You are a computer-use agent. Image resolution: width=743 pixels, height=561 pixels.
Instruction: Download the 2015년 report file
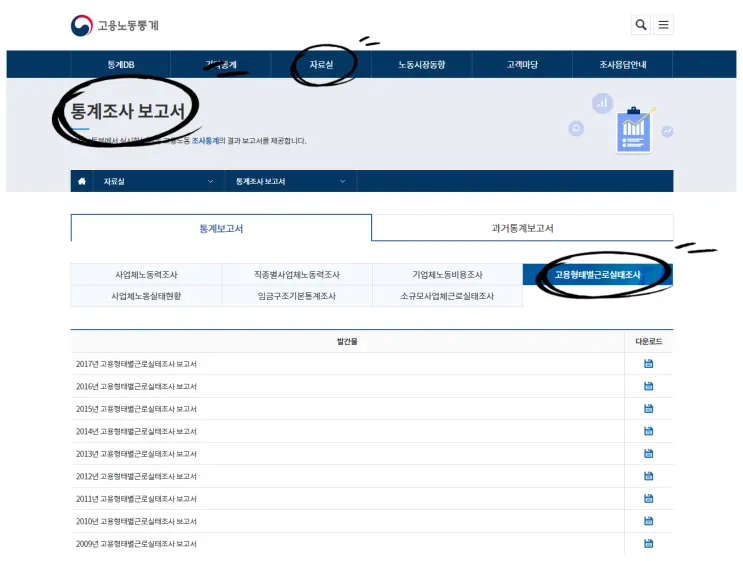(648, 408)
